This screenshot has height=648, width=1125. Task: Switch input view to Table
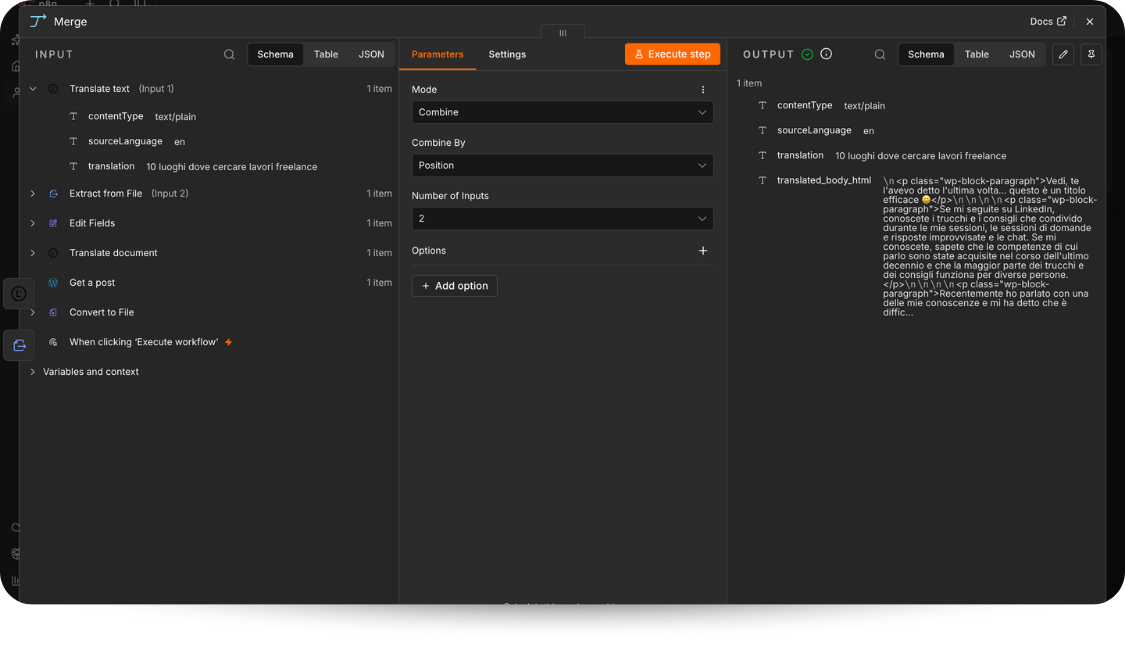coord(326,55)
